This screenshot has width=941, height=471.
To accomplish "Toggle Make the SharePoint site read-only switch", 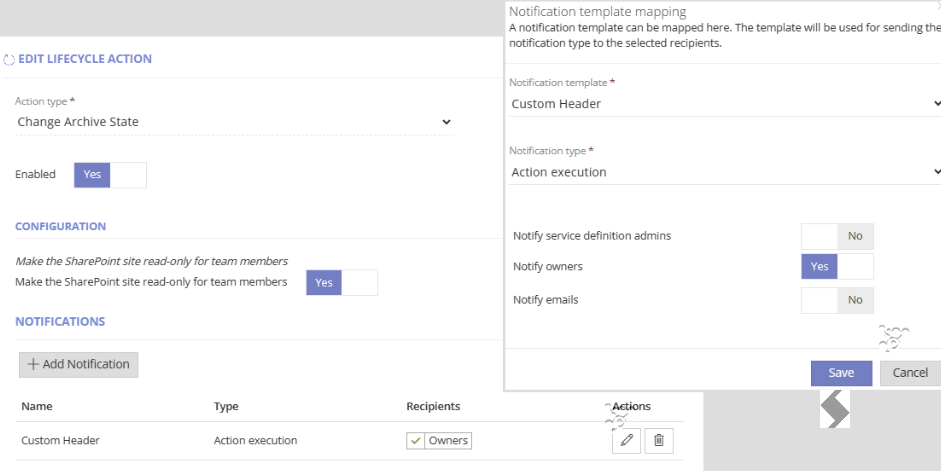I will point(342,283).
